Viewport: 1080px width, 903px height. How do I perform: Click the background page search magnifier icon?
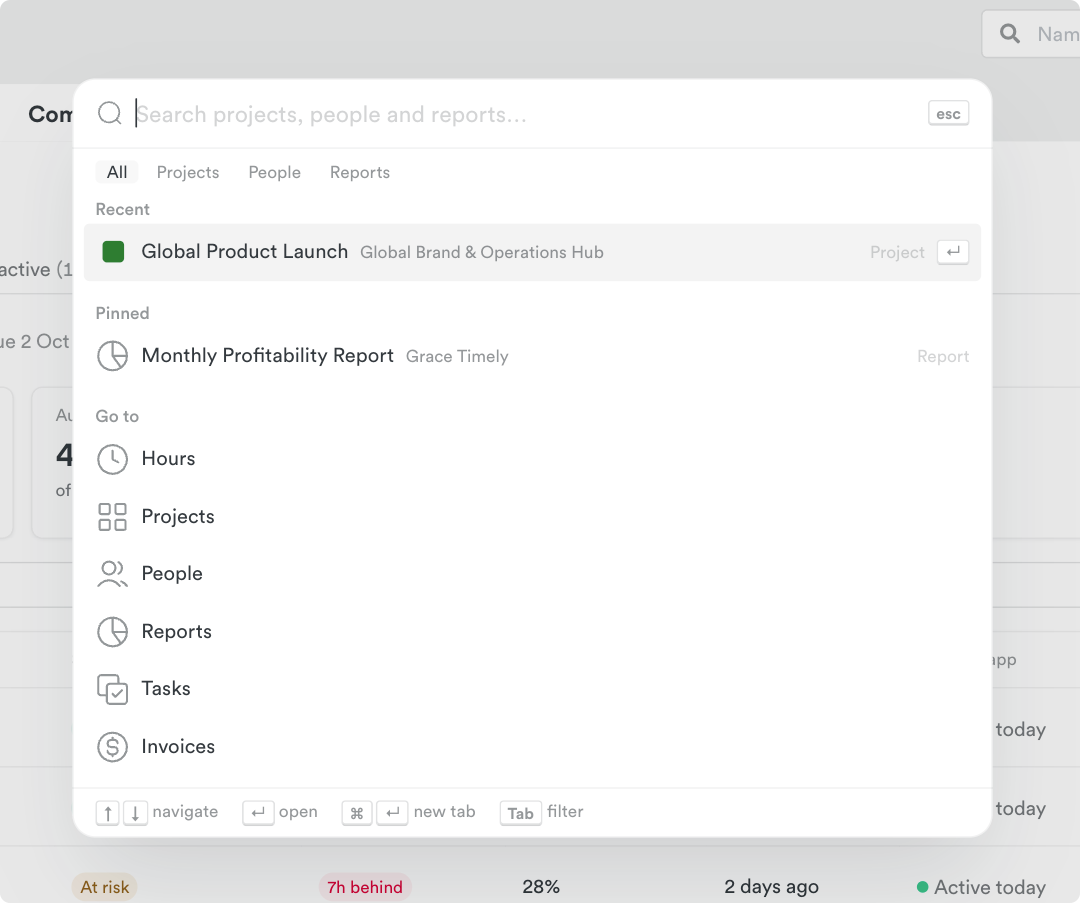pyautogui.click(x=1010, y=33)
